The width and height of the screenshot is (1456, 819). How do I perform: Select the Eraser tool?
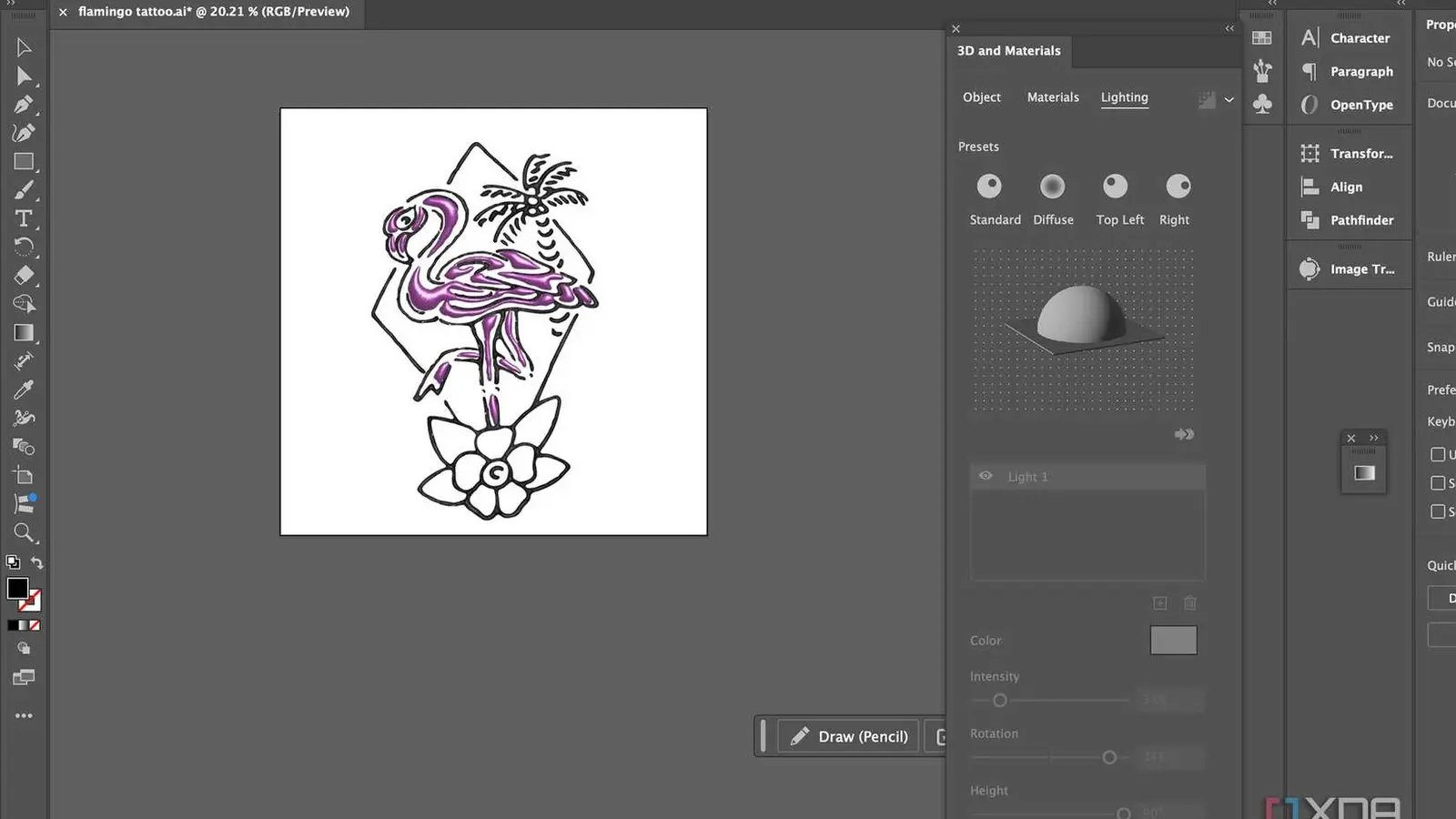pos(24,275)
